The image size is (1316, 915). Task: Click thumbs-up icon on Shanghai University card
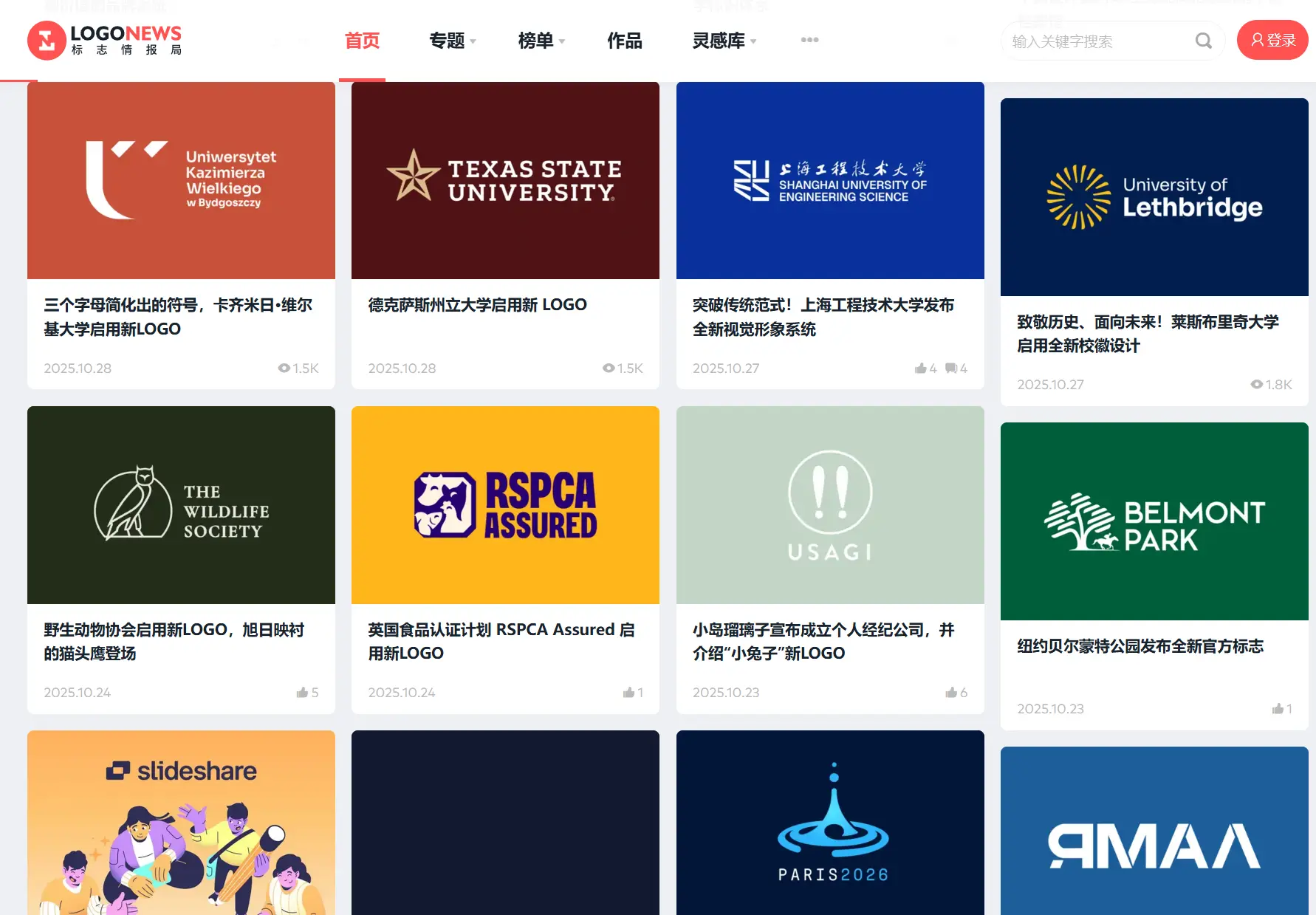click(x=920, y=369)
